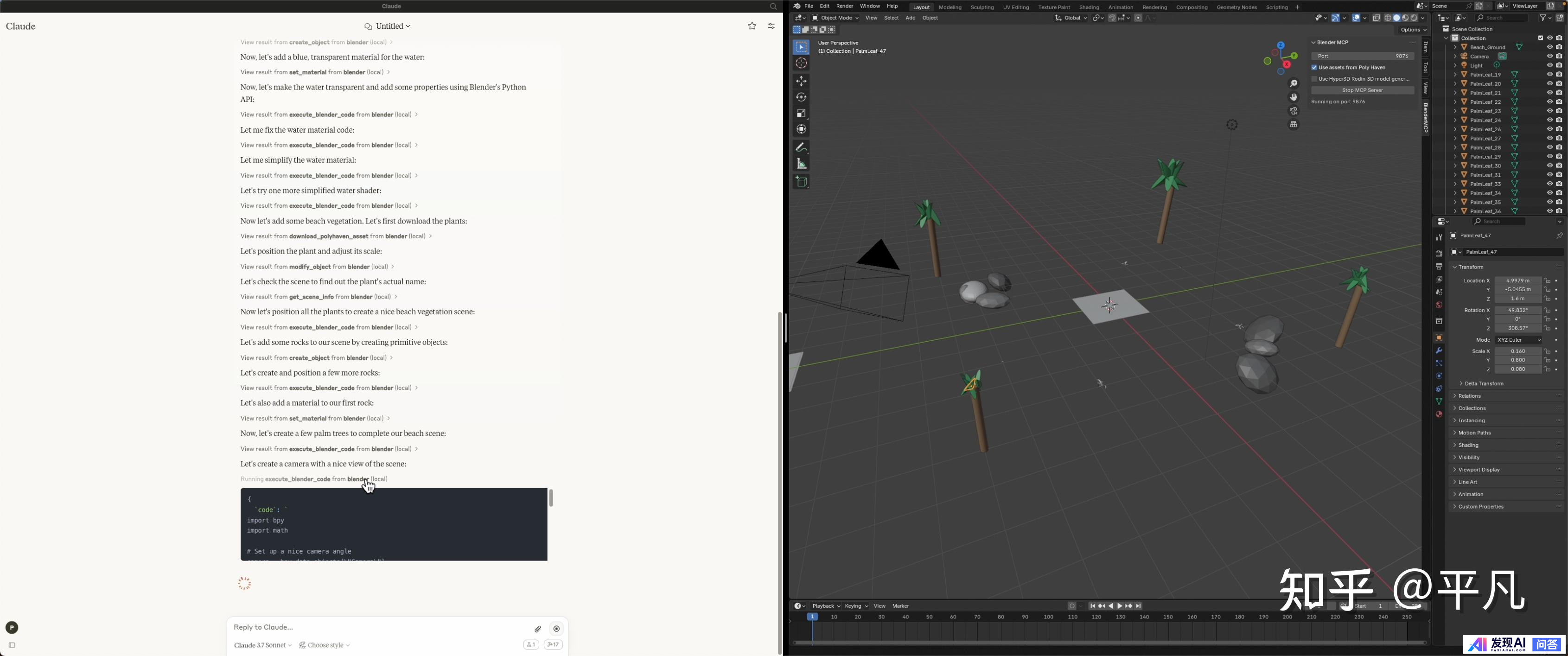Switch to the Sculpting workspace tab

(982, 7)
